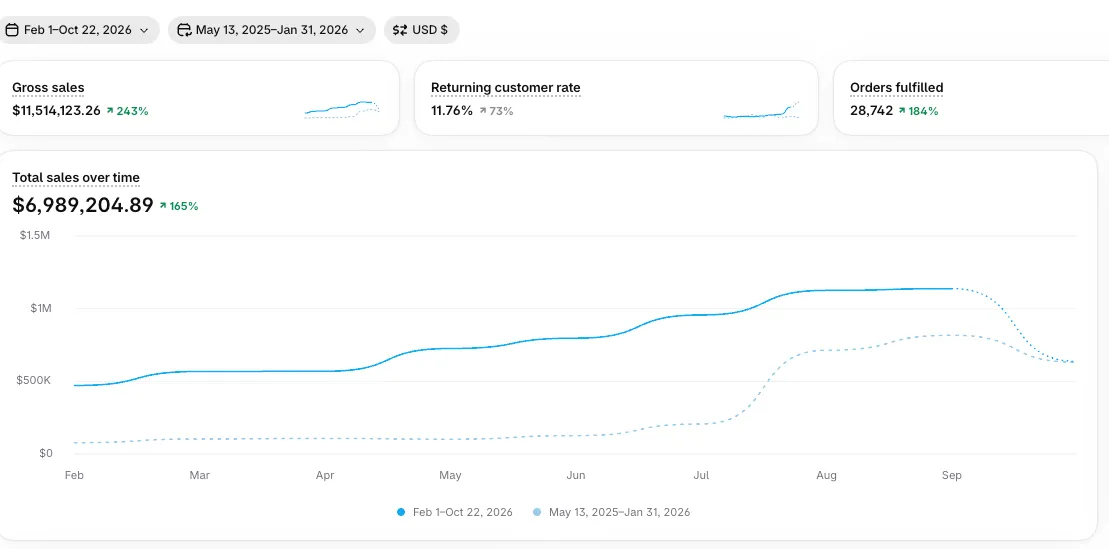The height and width of the screenshot is (549, 1109).
Task: Click the Feb x-axis label
Action: (x=74, y=475)
